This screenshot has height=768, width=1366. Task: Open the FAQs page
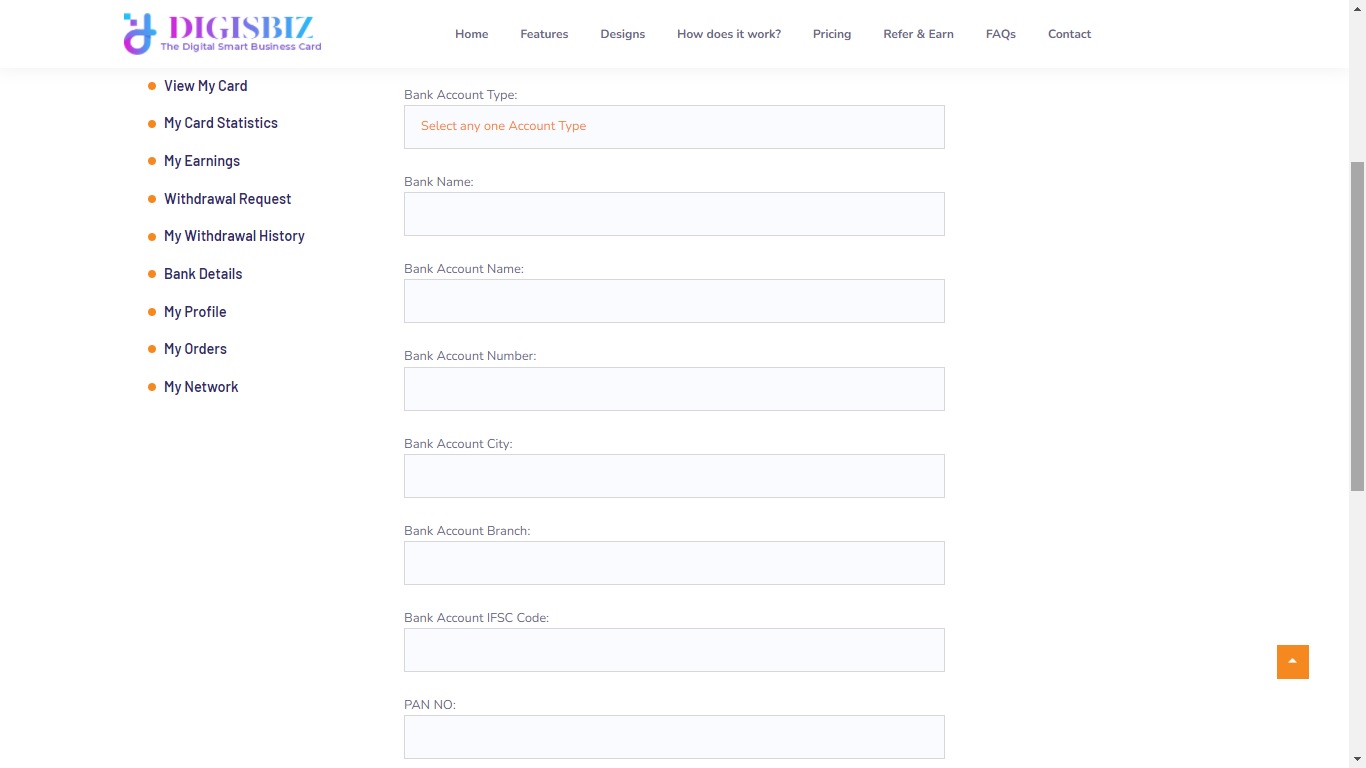pos(1000,34)
